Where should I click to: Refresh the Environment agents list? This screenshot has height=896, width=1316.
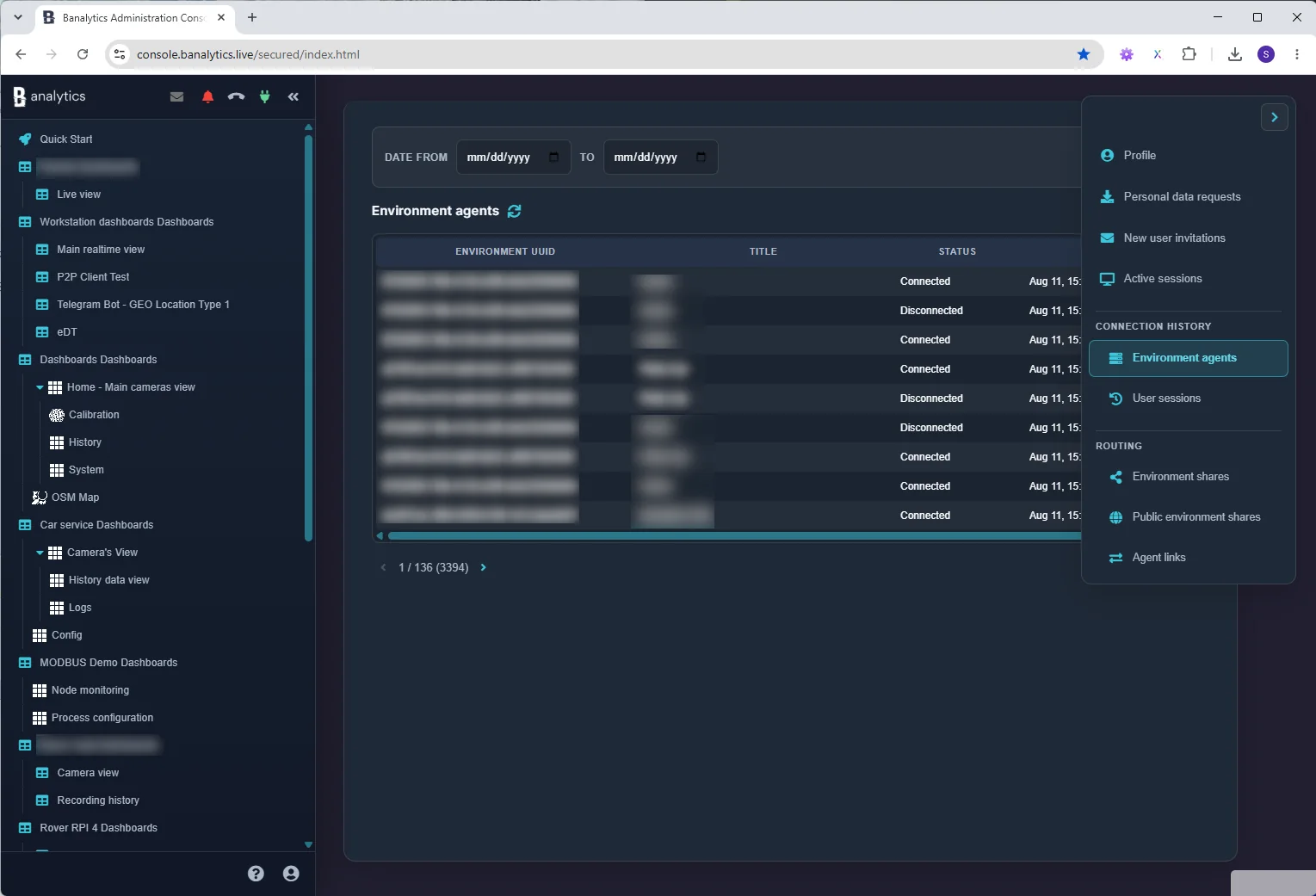point(515,211)
